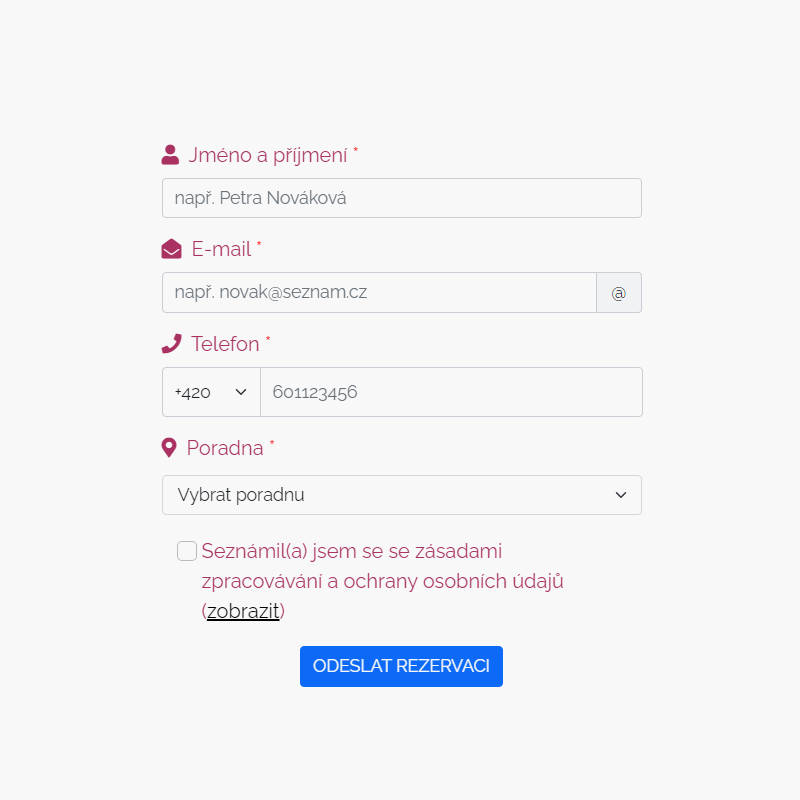
Task: Tick the personal data consent checkbox
Action: 187,551
